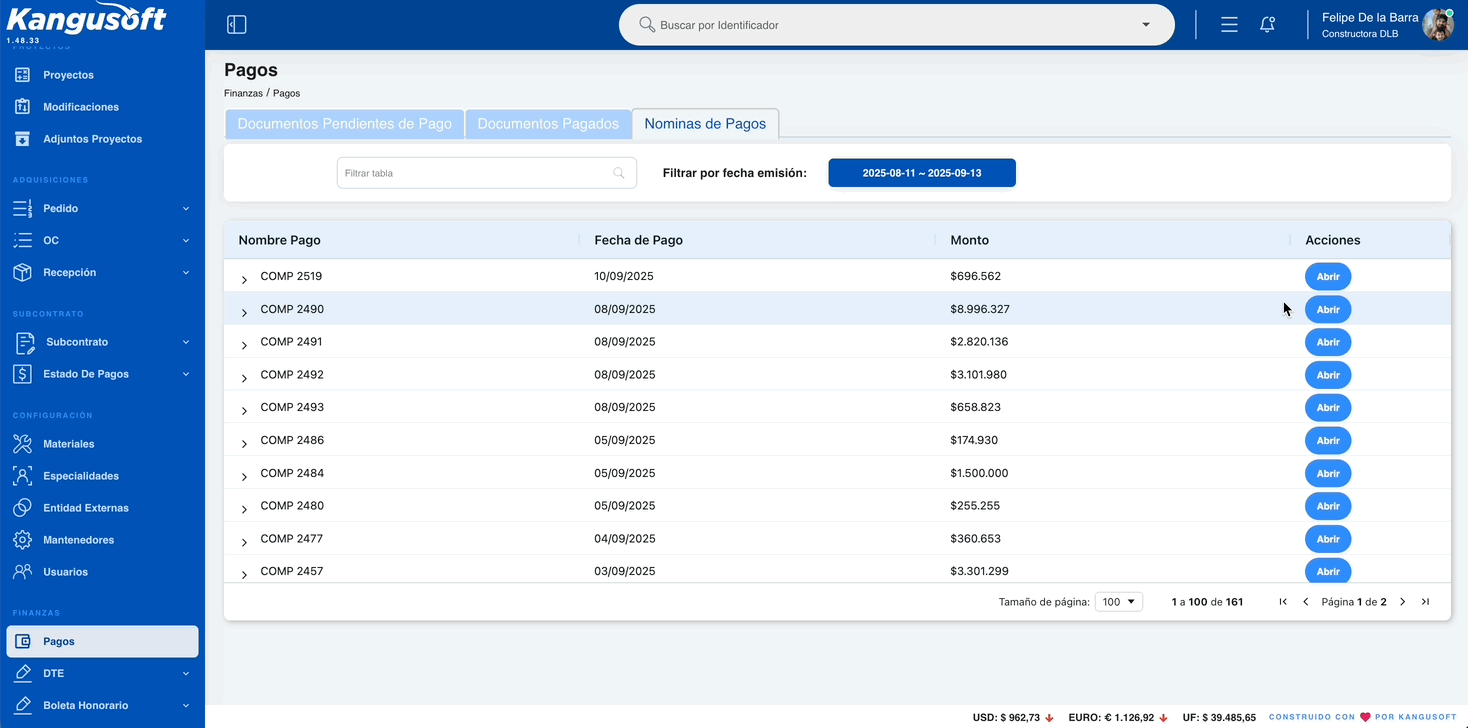Expand row COMP 2477
The width and height of the screenshot is (1468, 728).
(x=244, y=542)
